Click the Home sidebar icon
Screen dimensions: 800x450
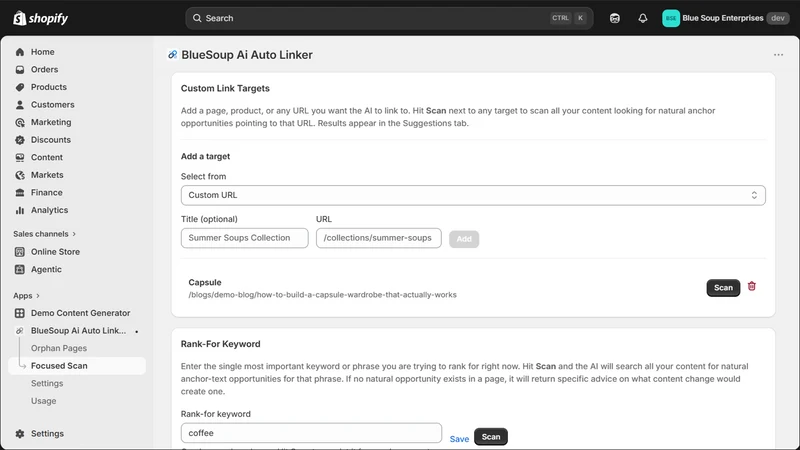(x=20, y=52)
